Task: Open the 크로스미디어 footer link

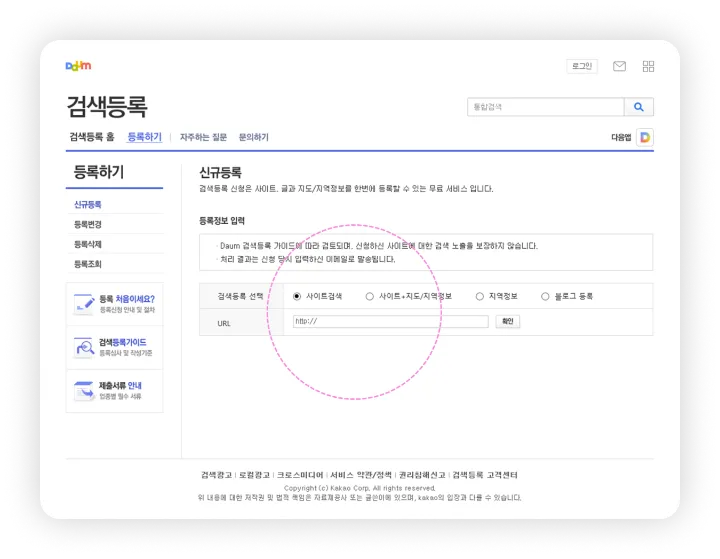Action: [300, 475]
